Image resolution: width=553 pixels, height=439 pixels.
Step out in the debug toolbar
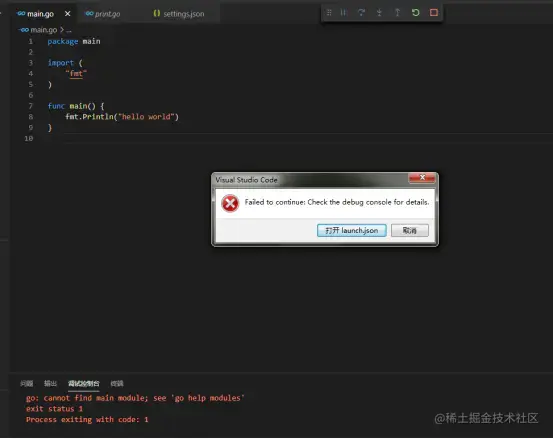[397, 13]
